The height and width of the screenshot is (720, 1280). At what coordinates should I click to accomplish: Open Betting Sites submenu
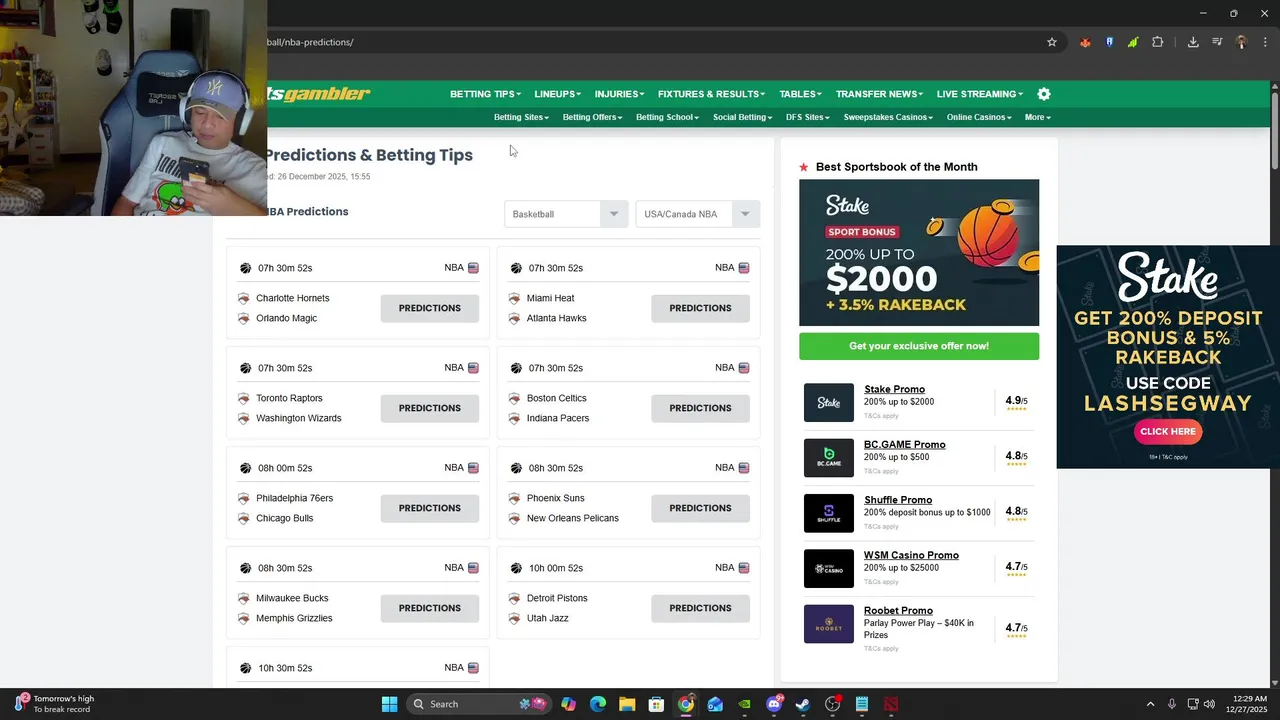tap(521, 117)
